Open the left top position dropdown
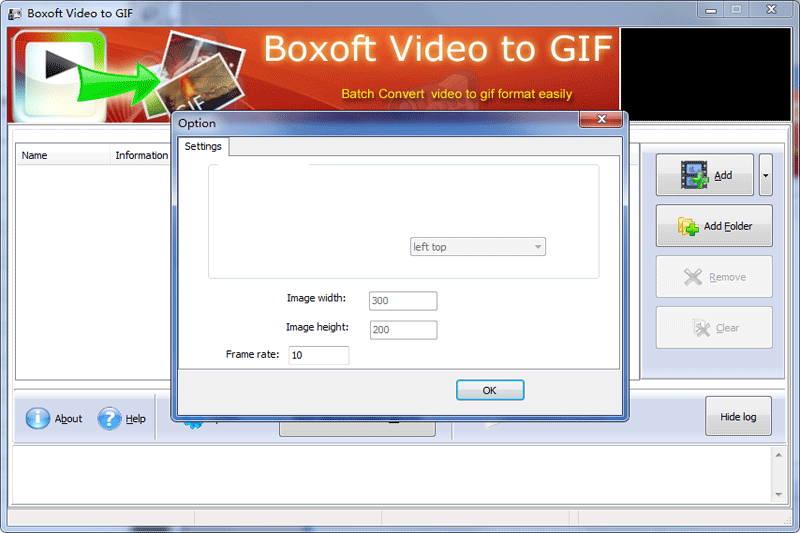Screen dimensions: 800x533 (x=478, y=247)
